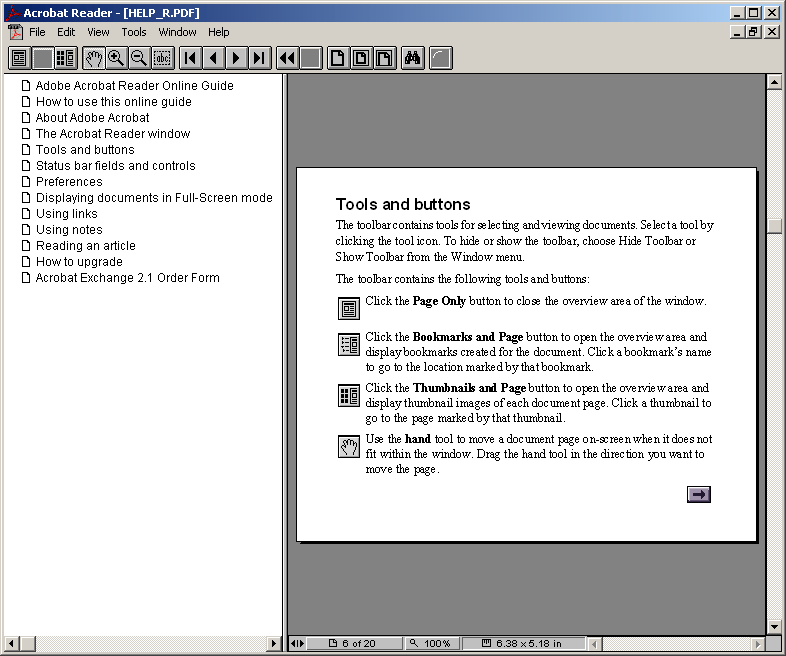The height and width of the screenshot is (656, 786).
Task: Click the page icon beside Using links bookmark
Action: point(26,213)
